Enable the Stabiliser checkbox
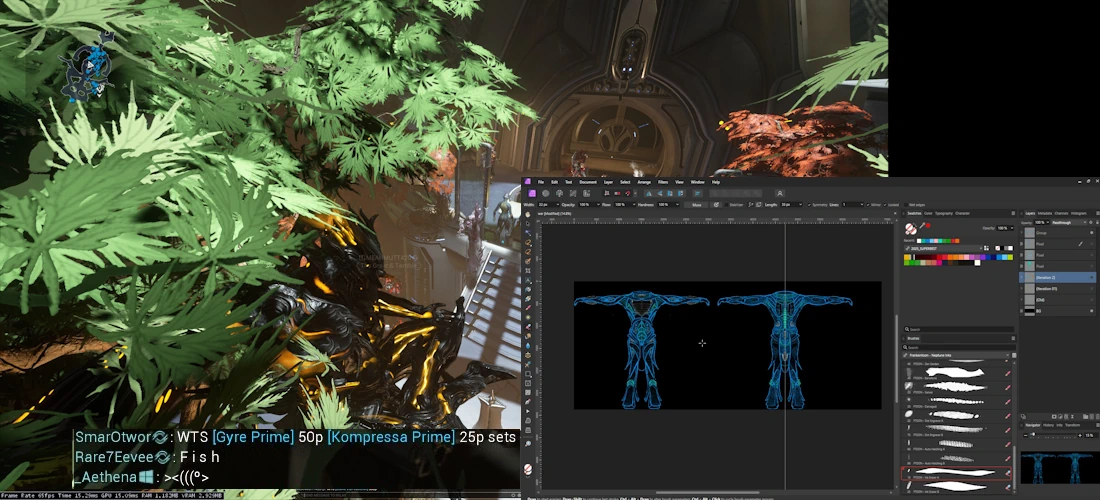This screenshot has height=500, width=1100. [726, 205]
